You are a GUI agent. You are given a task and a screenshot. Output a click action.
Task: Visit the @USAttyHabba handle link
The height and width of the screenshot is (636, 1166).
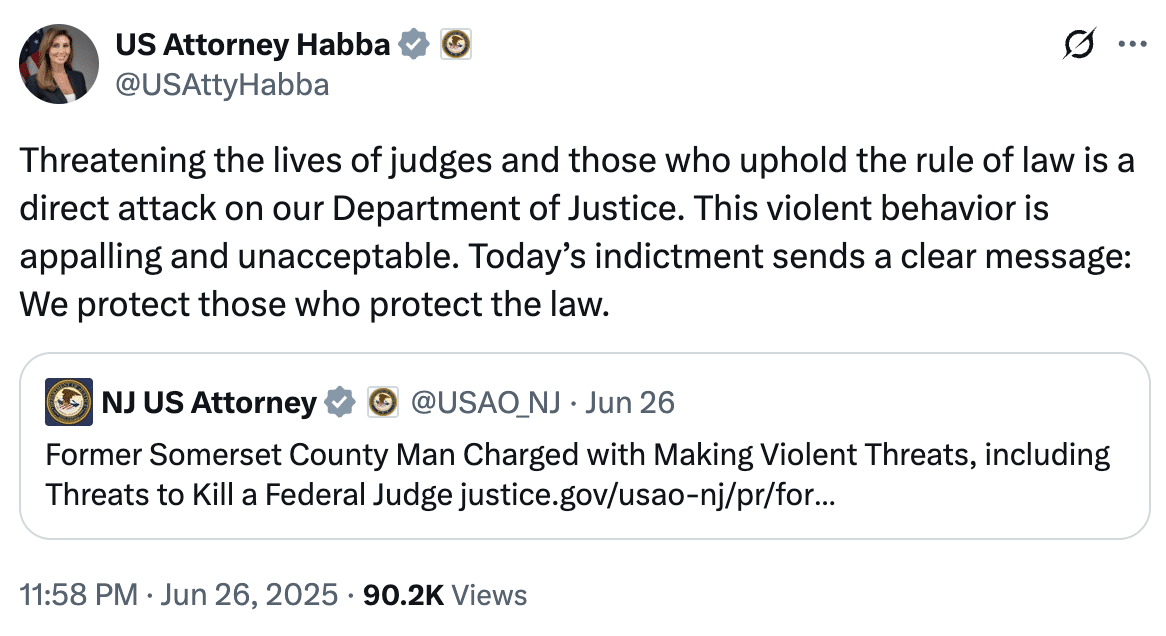222,86
